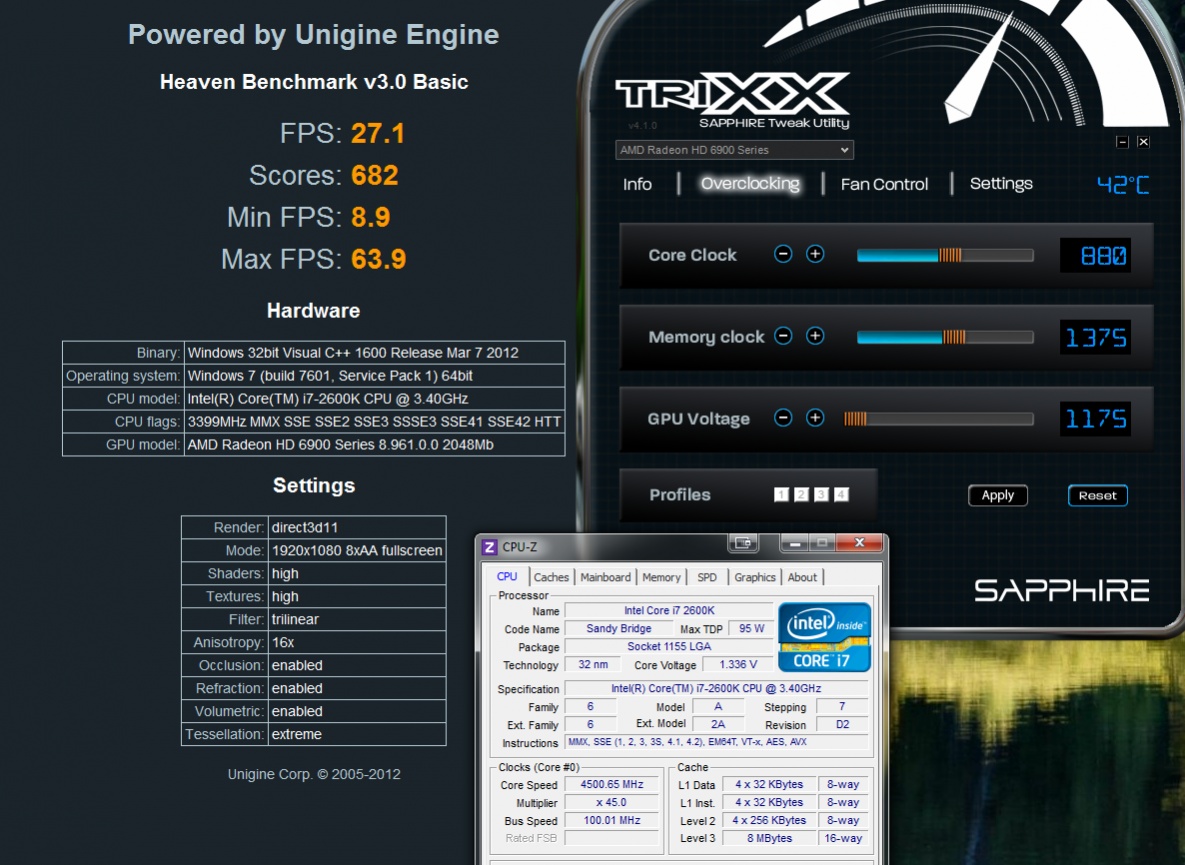1185x865 pixels.
Task: Click the Technology value 32 nm
Action: (593, 665)
